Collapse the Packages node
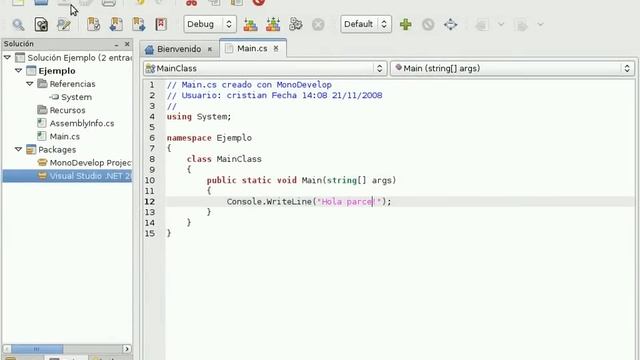 click(x=18, y=149)
